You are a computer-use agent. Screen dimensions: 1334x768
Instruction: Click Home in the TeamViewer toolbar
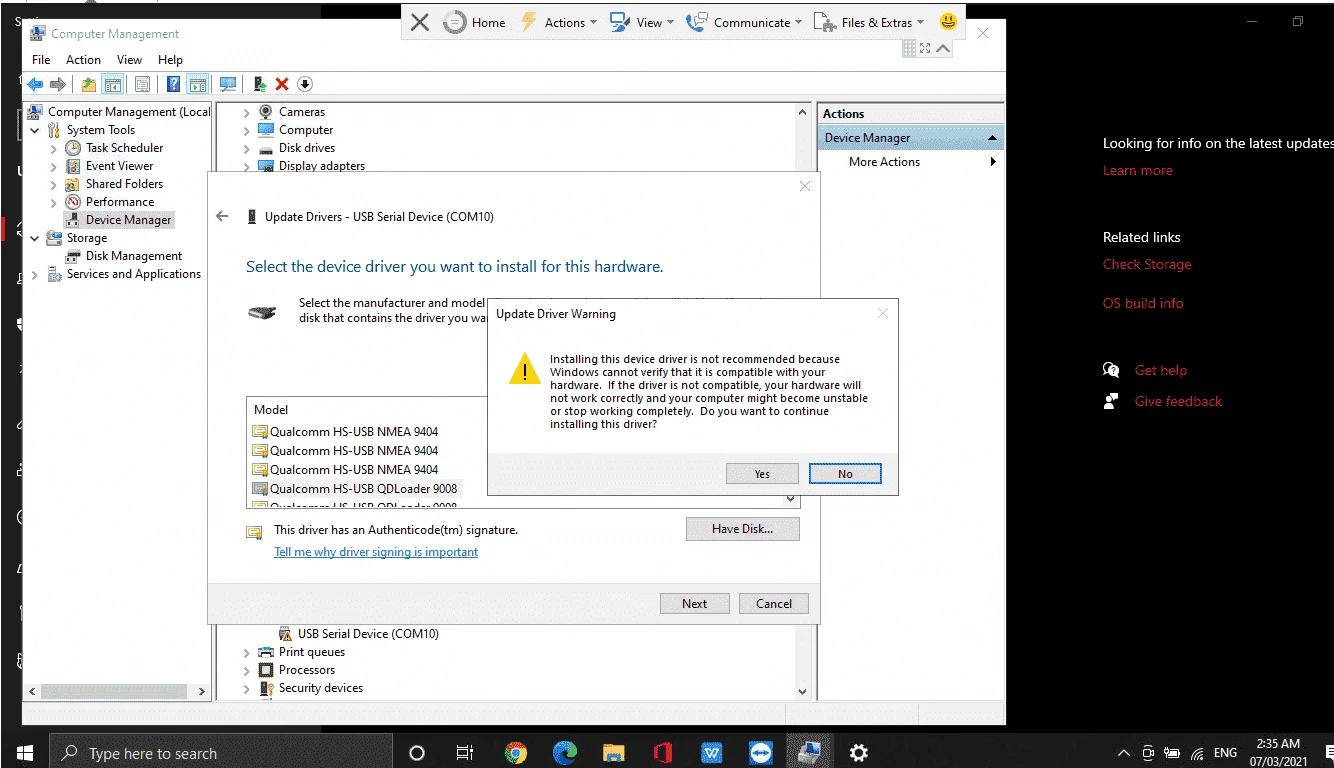[475, 22]
